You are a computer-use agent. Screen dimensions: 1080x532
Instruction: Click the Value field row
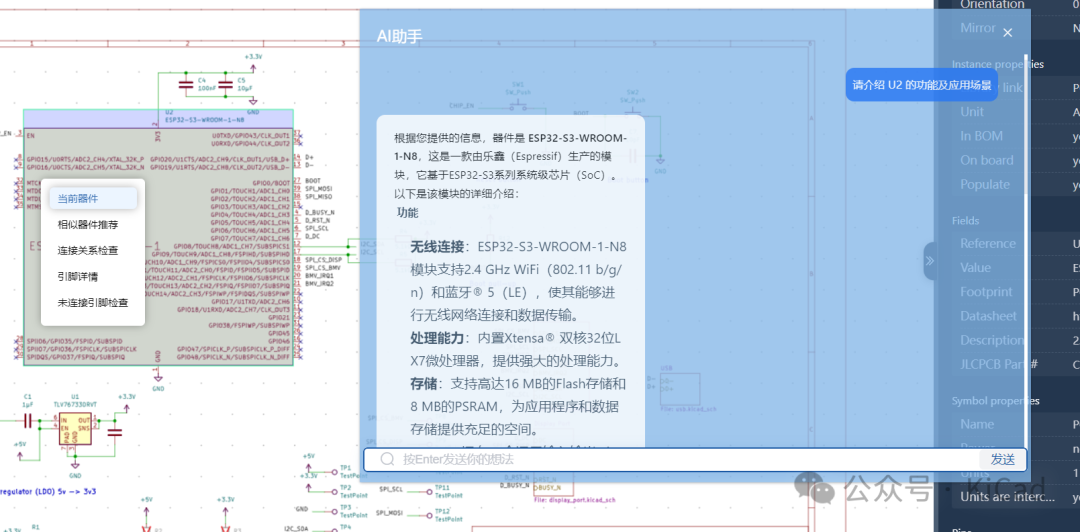coord(1016,267)
